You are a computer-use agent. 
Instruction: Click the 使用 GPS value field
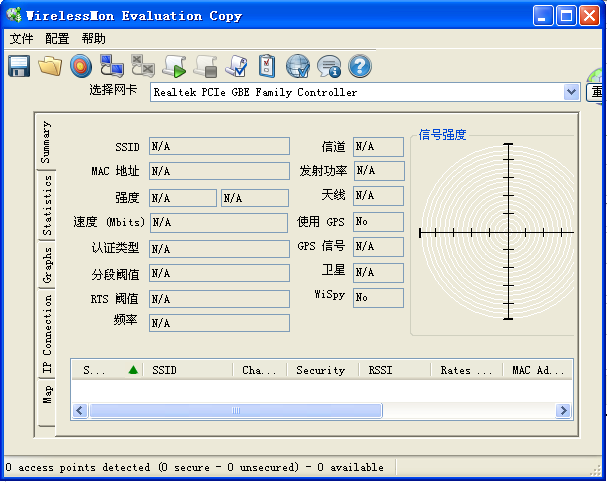378,222
